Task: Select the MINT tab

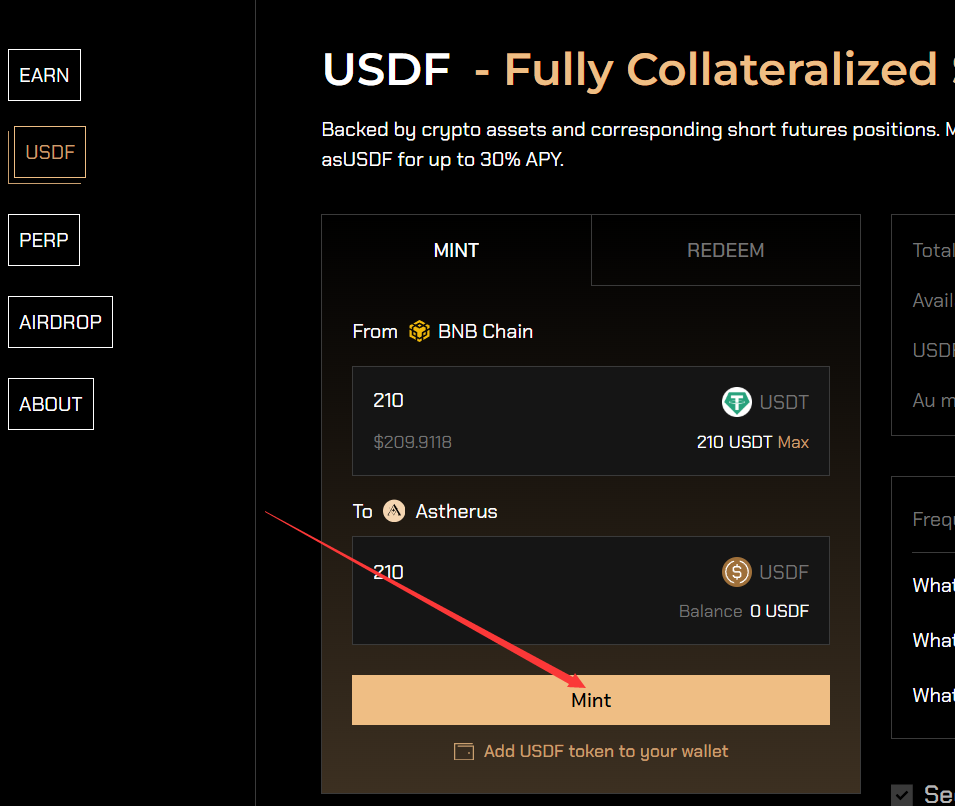Action: click(x=456, y=250)
